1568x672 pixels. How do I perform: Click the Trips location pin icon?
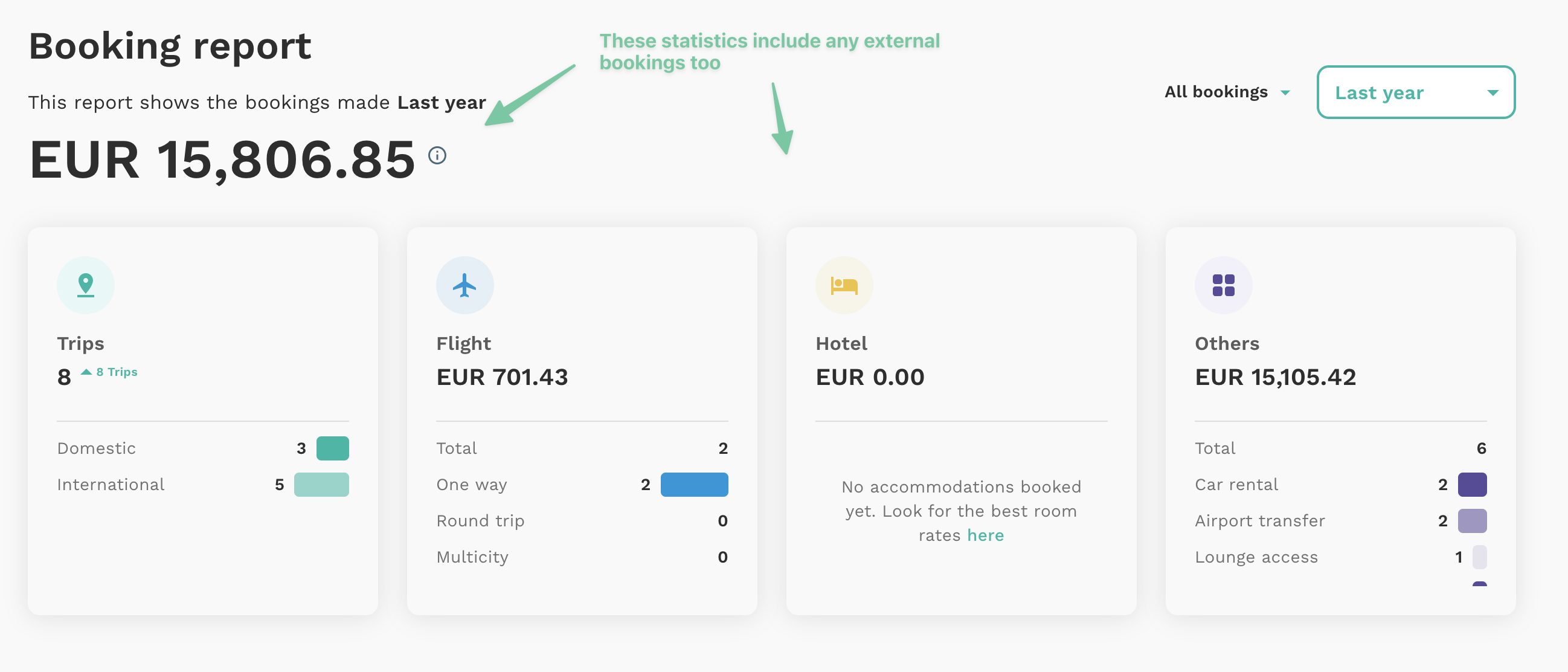(86, 285)
